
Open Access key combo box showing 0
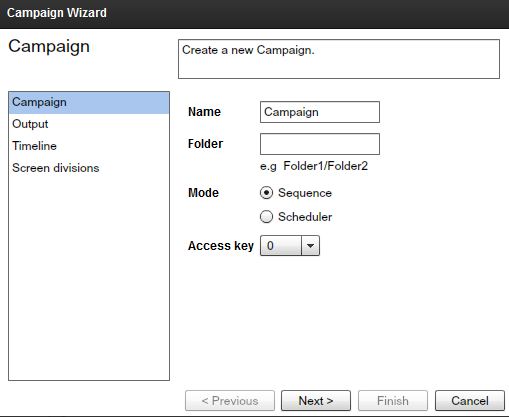[290, 246]
